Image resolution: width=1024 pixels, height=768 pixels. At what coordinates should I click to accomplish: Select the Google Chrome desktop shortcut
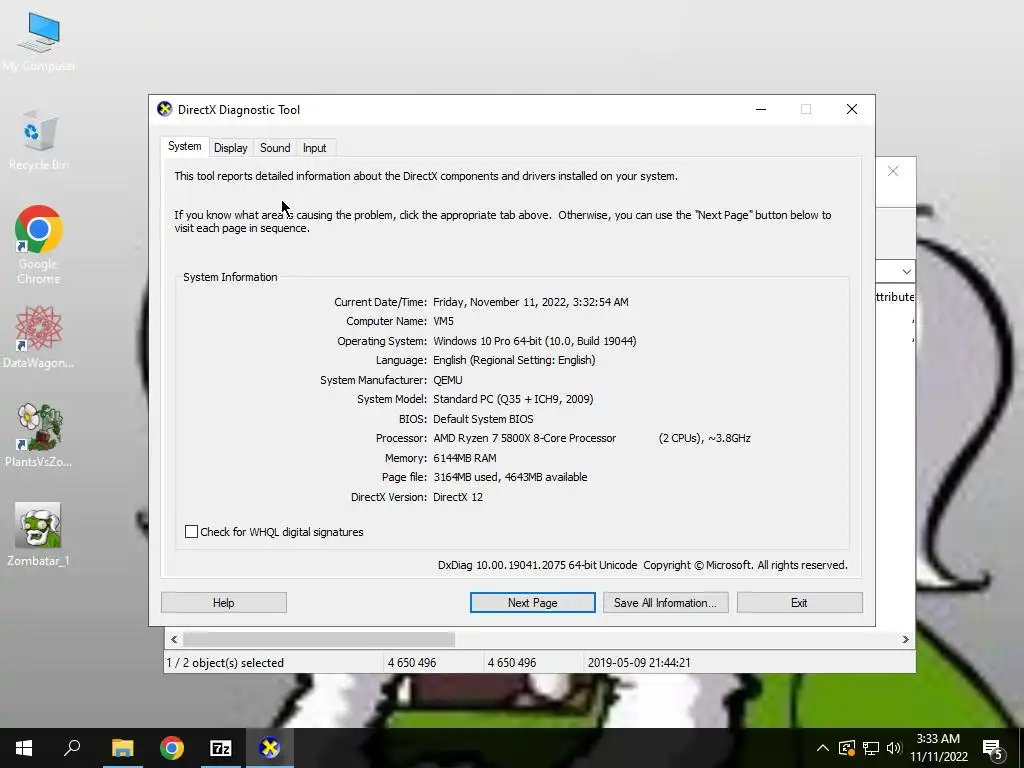pos(39,244)
